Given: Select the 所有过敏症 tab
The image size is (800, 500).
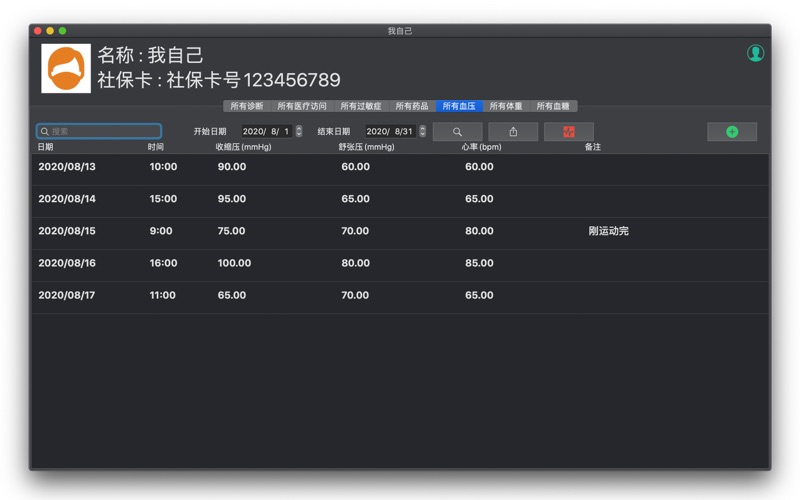Looking at the screenshot, I should pos(360,106).
